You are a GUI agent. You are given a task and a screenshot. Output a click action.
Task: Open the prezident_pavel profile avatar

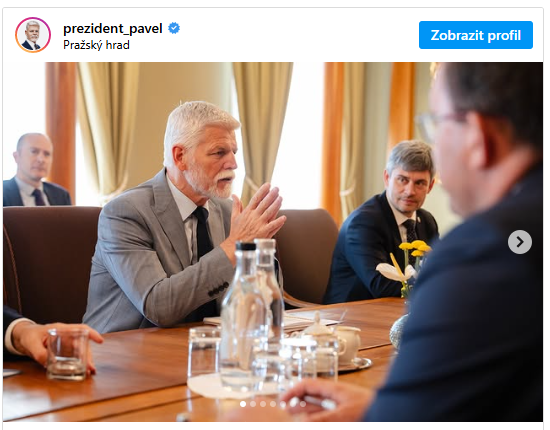click(33, 35)
